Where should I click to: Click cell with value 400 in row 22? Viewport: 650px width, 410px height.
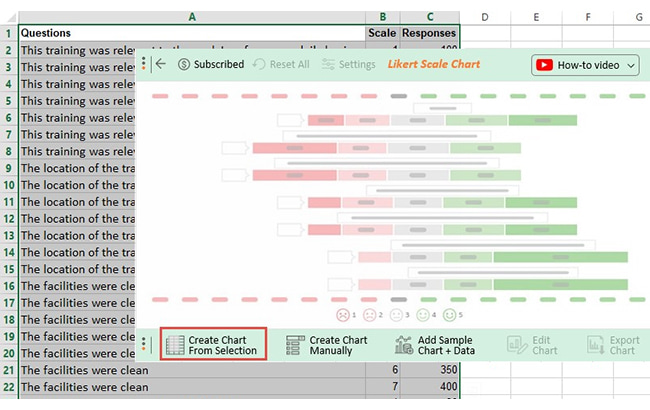coord(430,387)
